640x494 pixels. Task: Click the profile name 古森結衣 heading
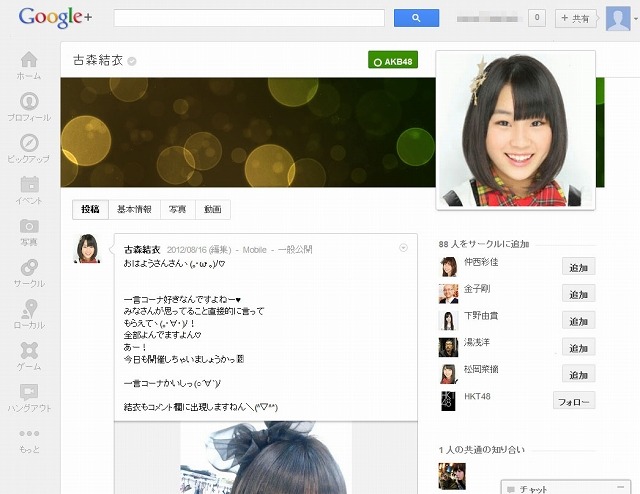98,60
